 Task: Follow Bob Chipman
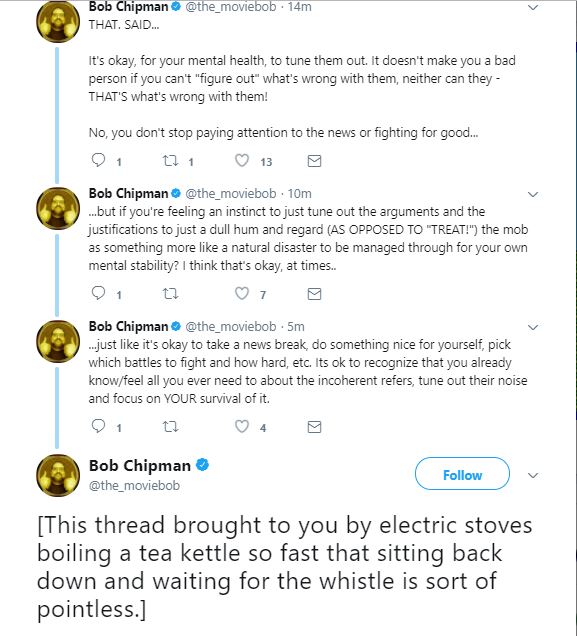462,474
